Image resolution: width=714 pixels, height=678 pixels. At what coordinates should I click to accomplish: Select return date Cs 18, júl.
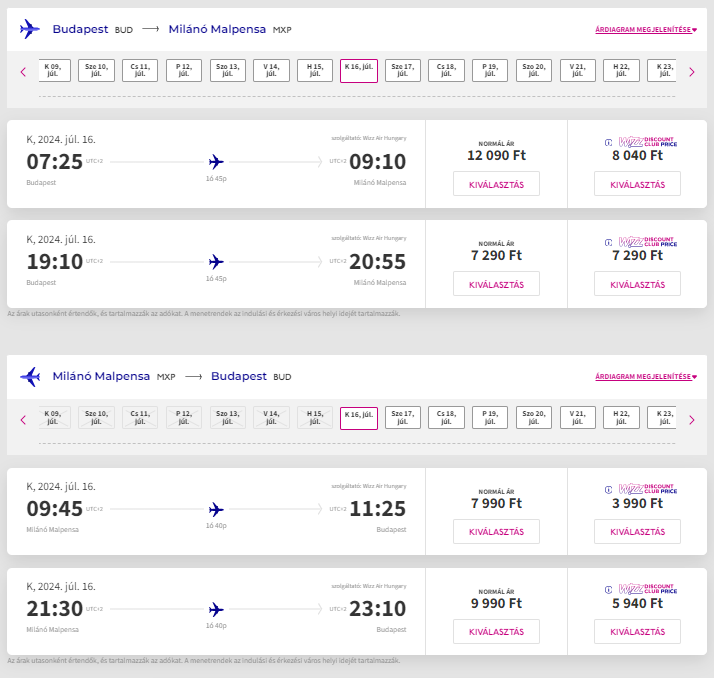(448, 418)
